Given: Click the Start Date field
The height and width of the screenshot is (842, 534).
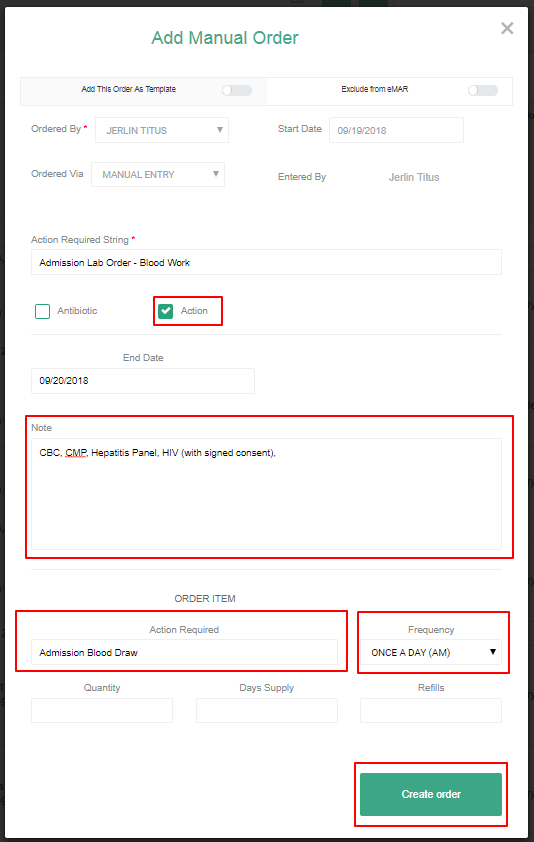Looking at the screenshot, I should click(x=396, y=130).
